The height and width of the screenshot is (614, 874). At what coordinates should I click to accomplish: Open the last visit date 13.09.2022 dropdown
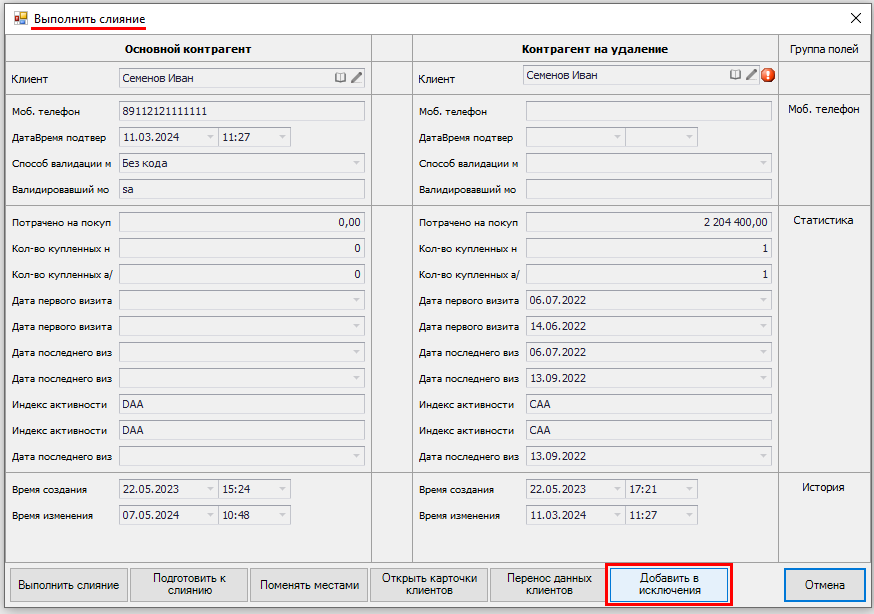763,378
